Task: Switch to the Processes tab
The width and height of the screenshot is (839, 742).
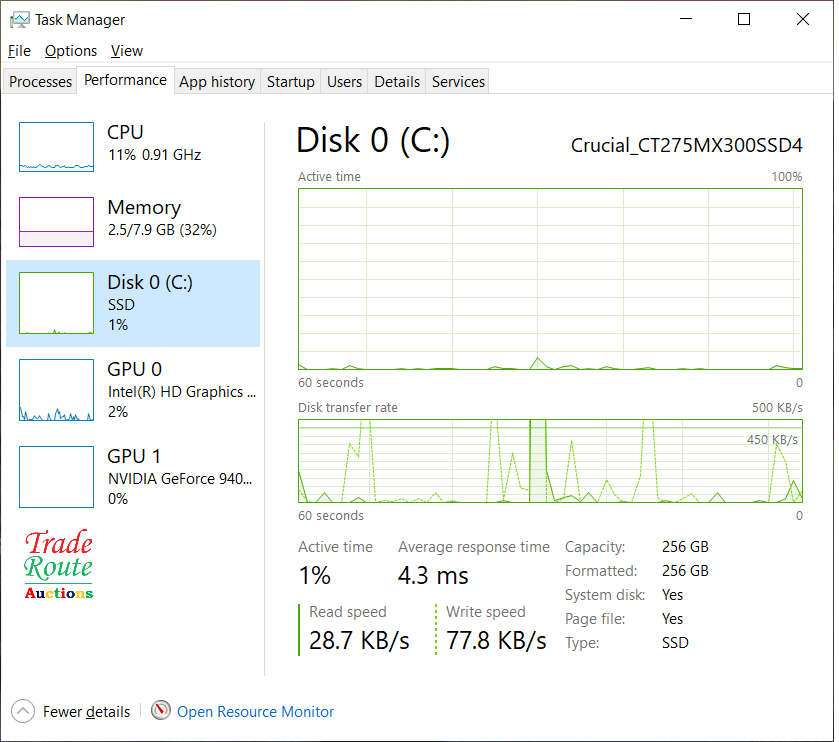Action: coord(39,81)
